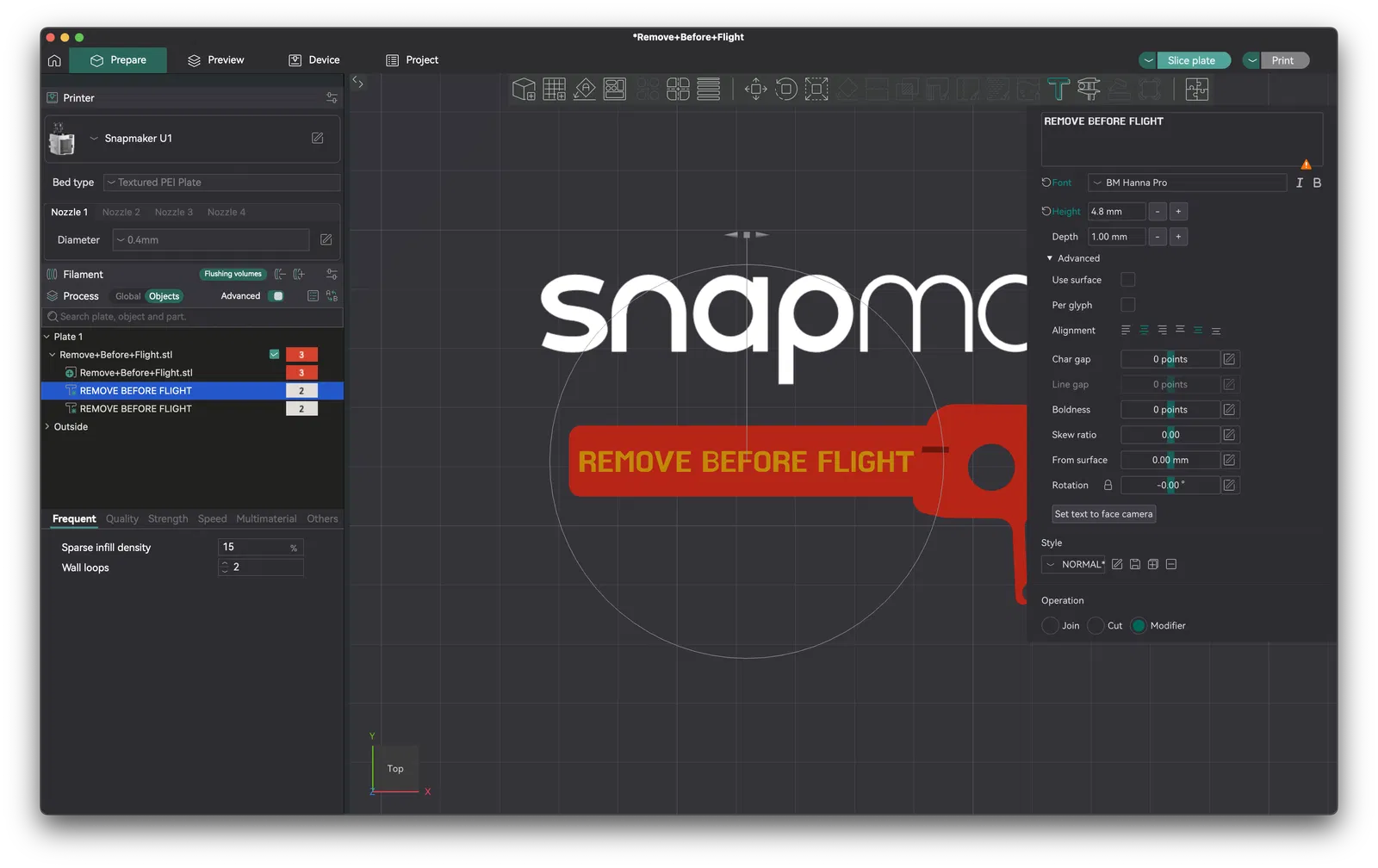The width and height of the screenshot is (1378, 868).
Task: Click the auto orient toolbar icon
Action: (585, 90)
